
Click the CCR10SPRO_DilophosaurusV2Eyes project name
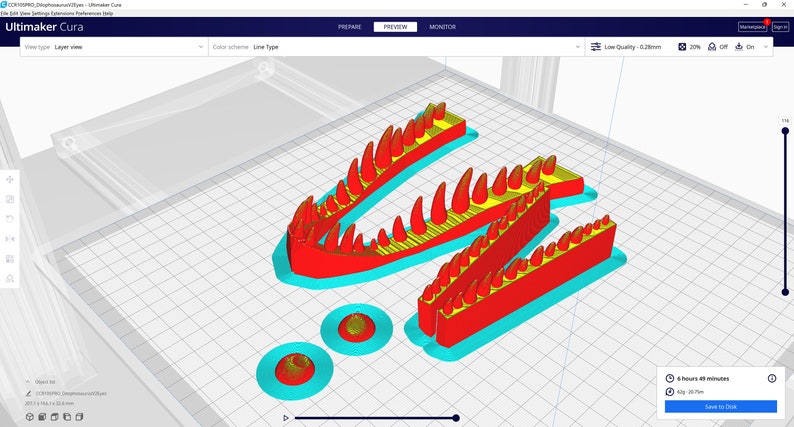point(71,393)
